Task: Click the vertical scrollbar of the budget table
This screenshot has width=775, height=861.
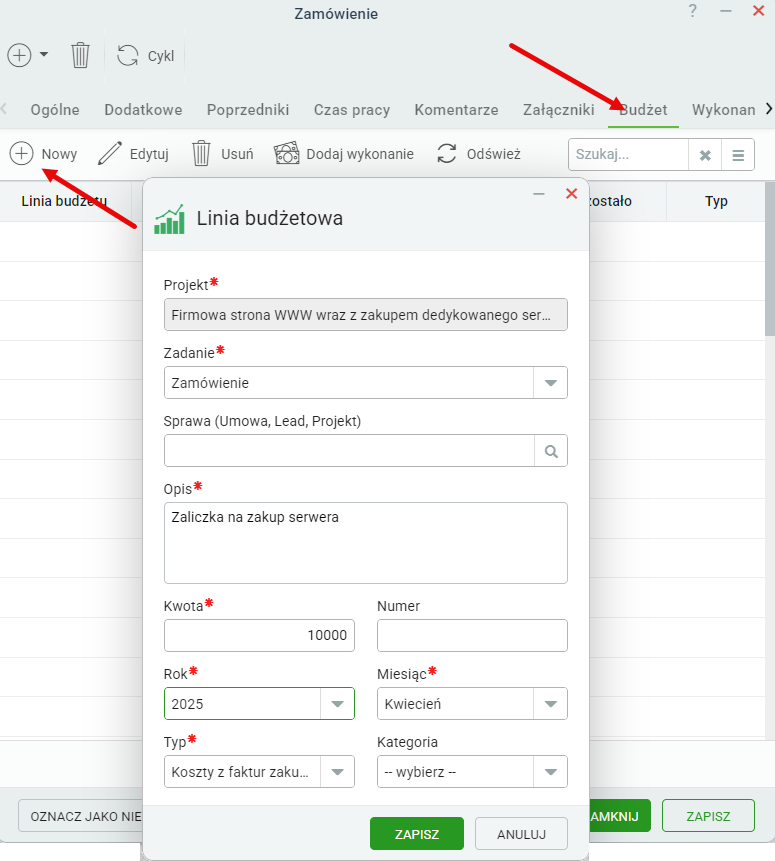Action: [770, 259]
